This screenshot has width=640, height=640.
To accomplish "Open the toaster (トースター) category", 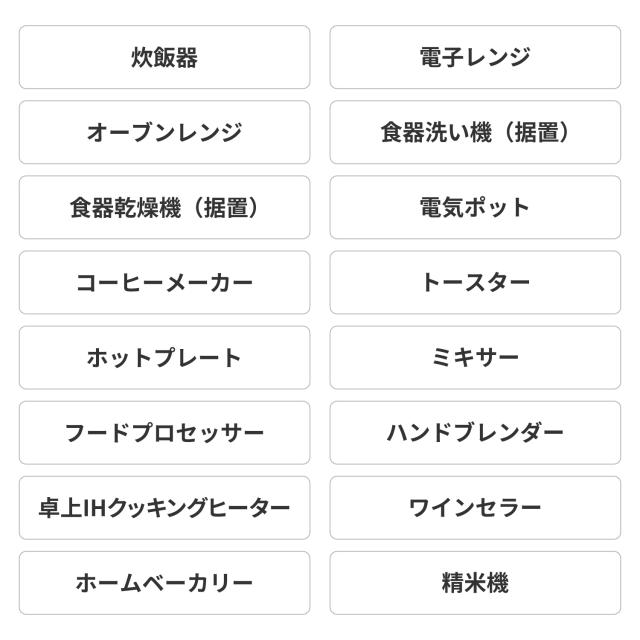I will click(475, 283).
